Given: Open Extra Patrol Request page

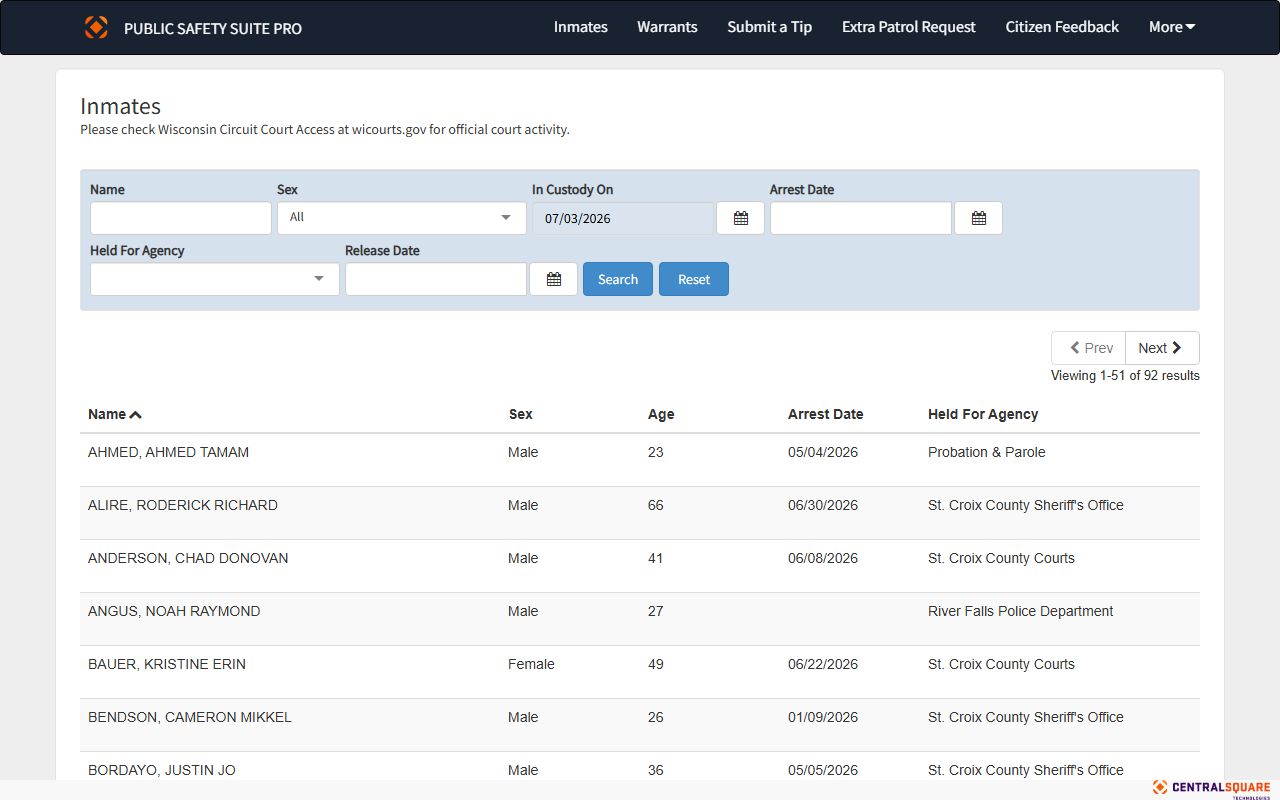Looking at the screenshot, I should click(909, 27).
